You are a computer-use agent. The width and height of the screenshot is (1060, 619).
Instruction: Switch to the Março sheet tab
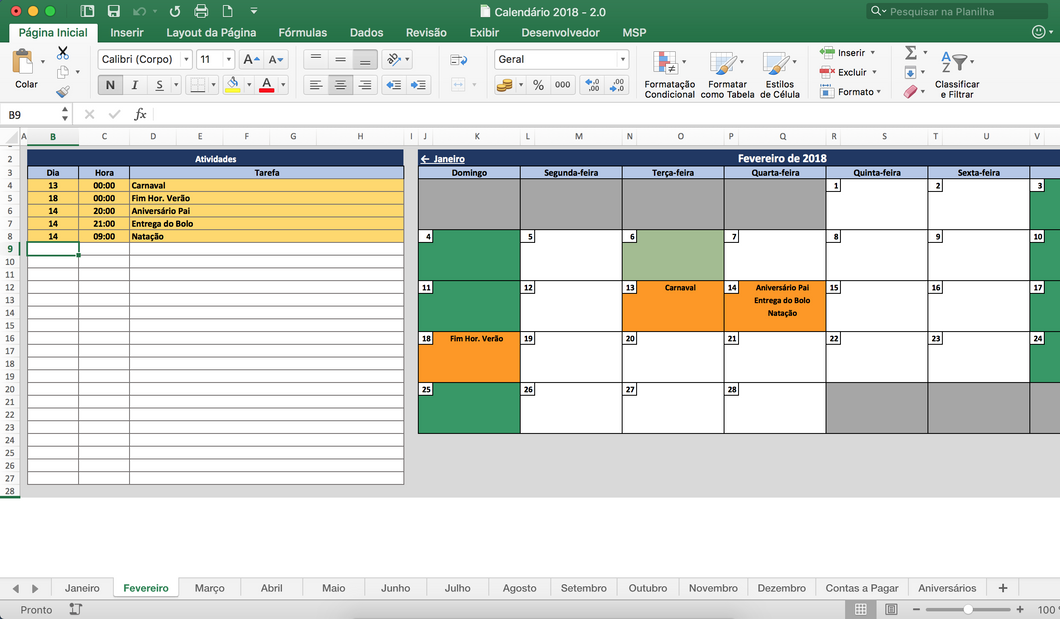210,588
